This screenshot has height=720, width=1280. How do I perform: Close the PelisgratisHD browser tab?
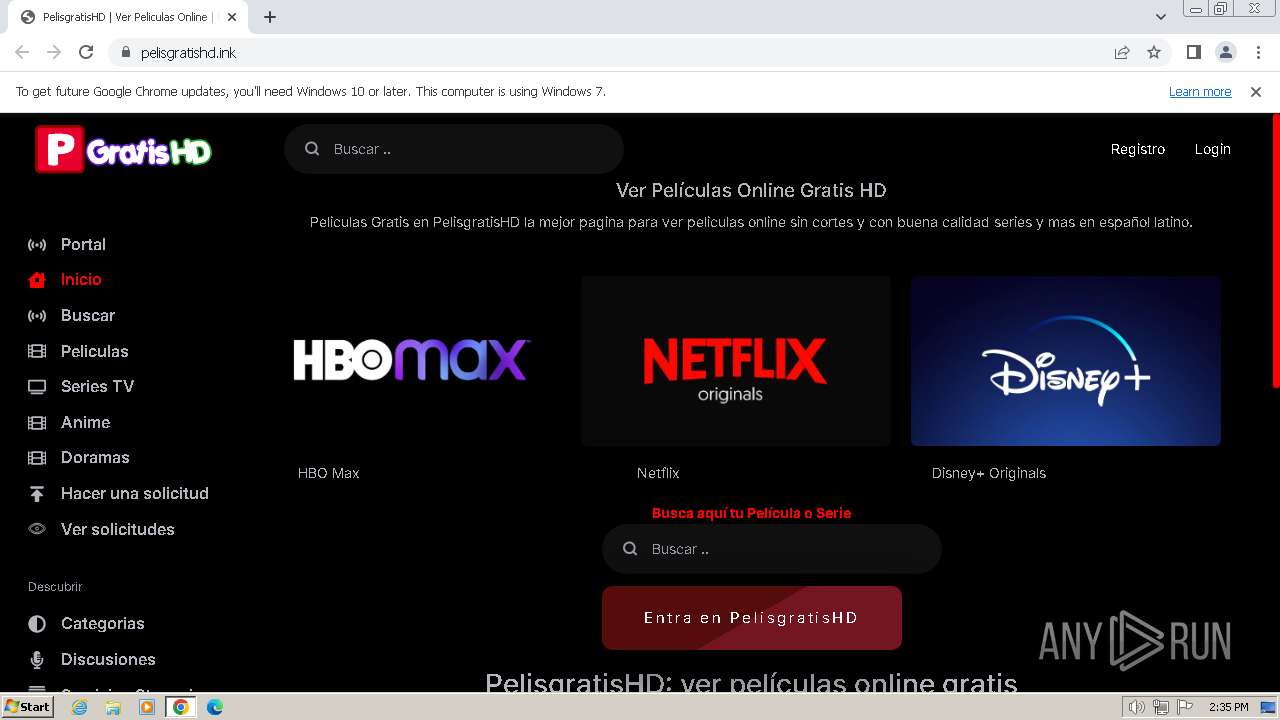[232, 17]
